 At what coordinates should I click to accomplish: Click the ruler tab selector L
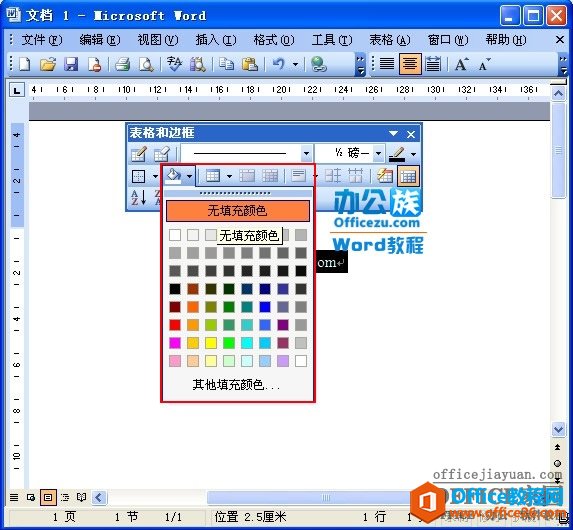pos(17,90)
